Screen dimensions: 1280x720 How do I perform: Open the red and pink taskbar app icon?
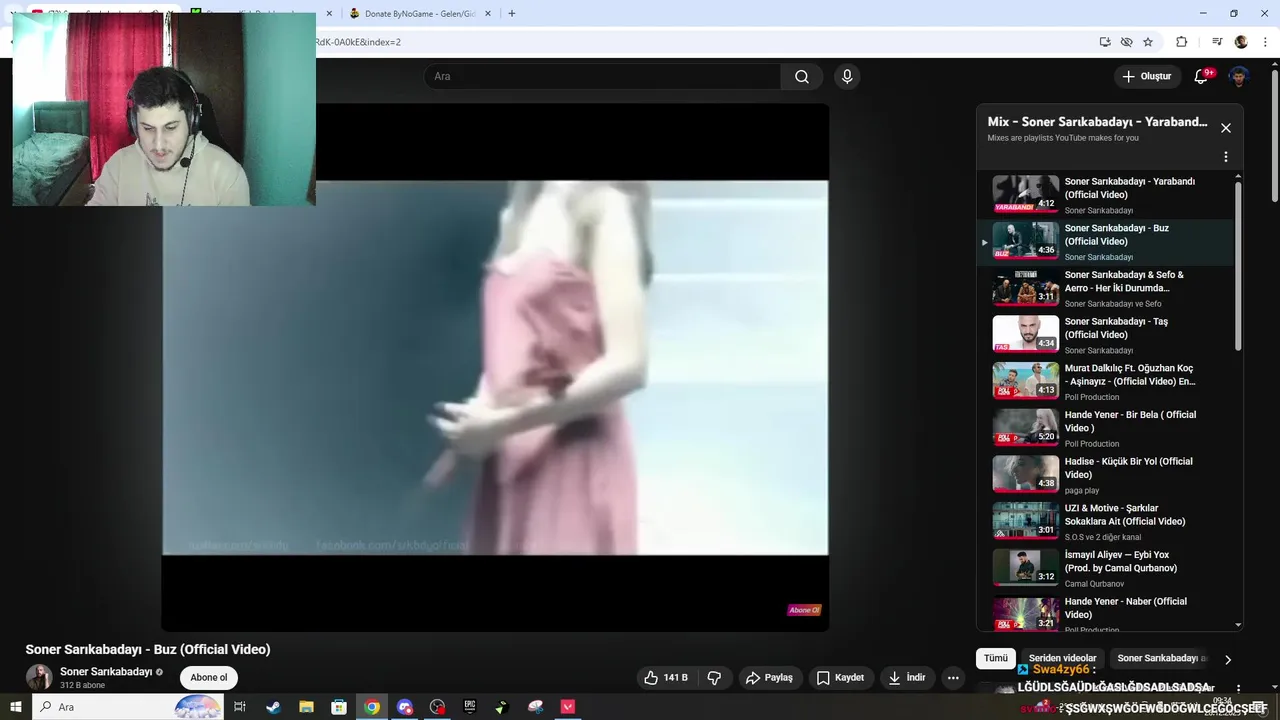pyautogui.click(x=568, y=707)
